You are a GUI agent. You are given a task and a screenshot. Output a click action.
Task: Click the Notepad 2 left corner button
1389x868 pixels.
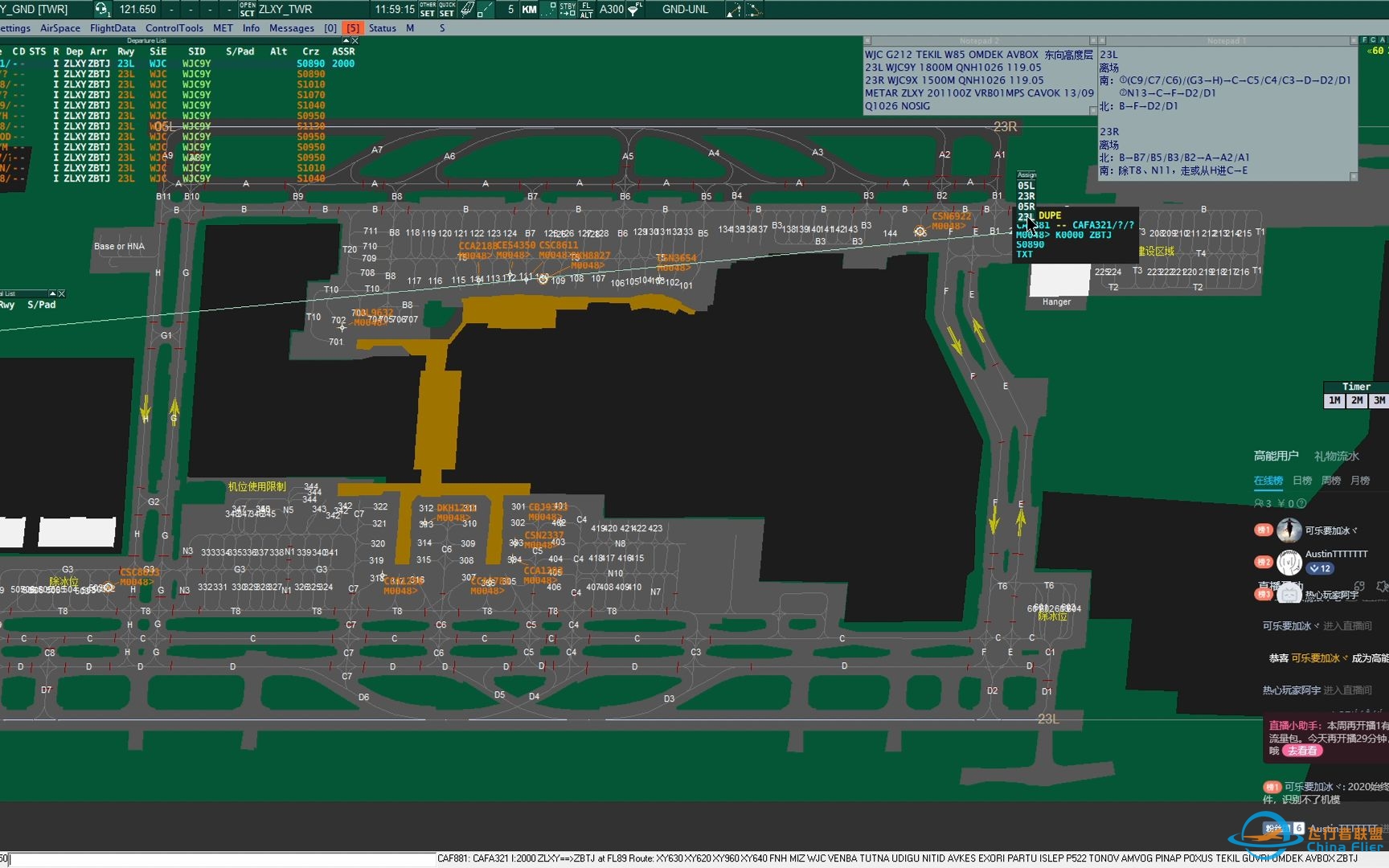pyautogui.click(x=867, y=40)
